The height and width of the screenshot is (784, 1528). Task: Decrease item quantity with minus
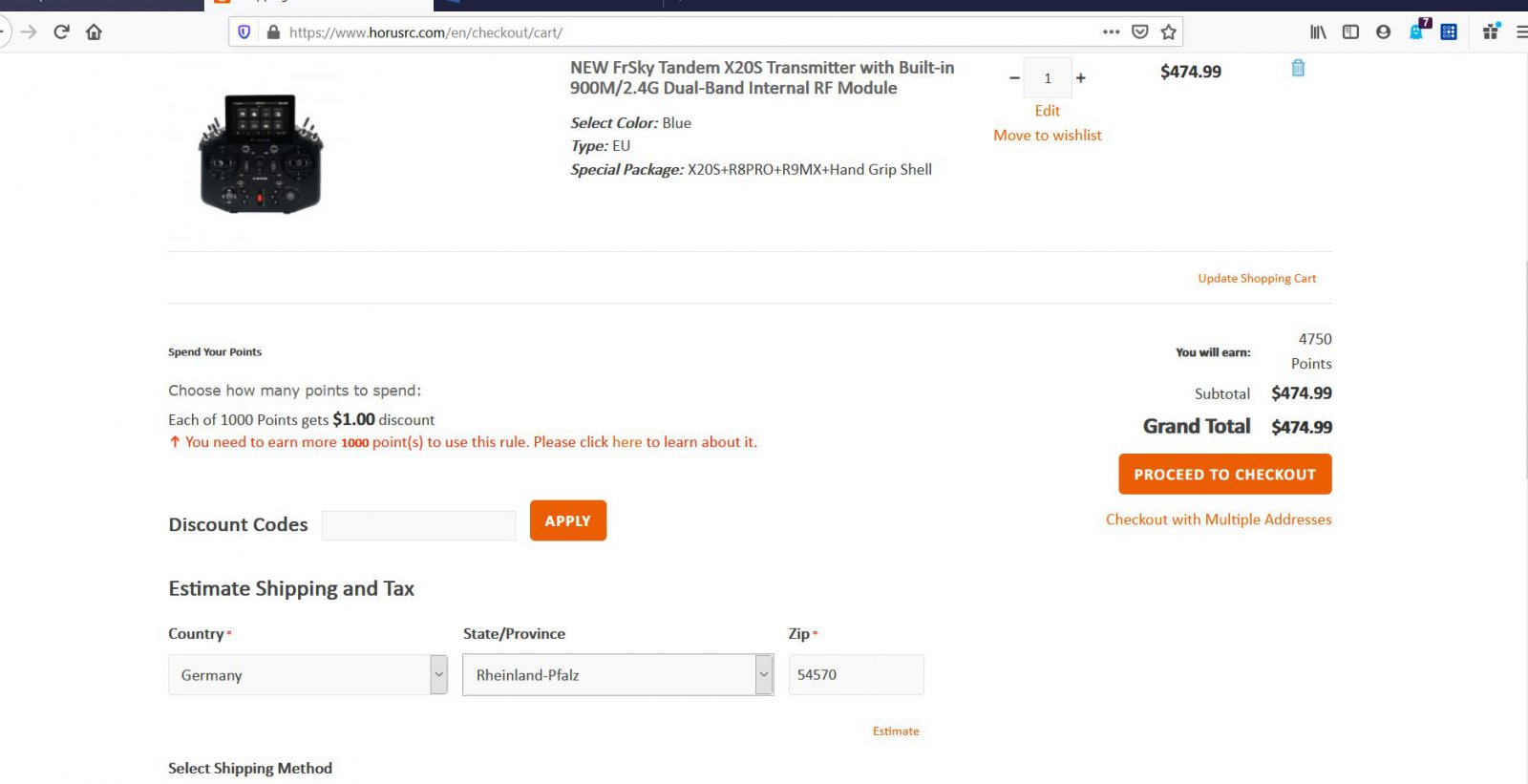1014,78
